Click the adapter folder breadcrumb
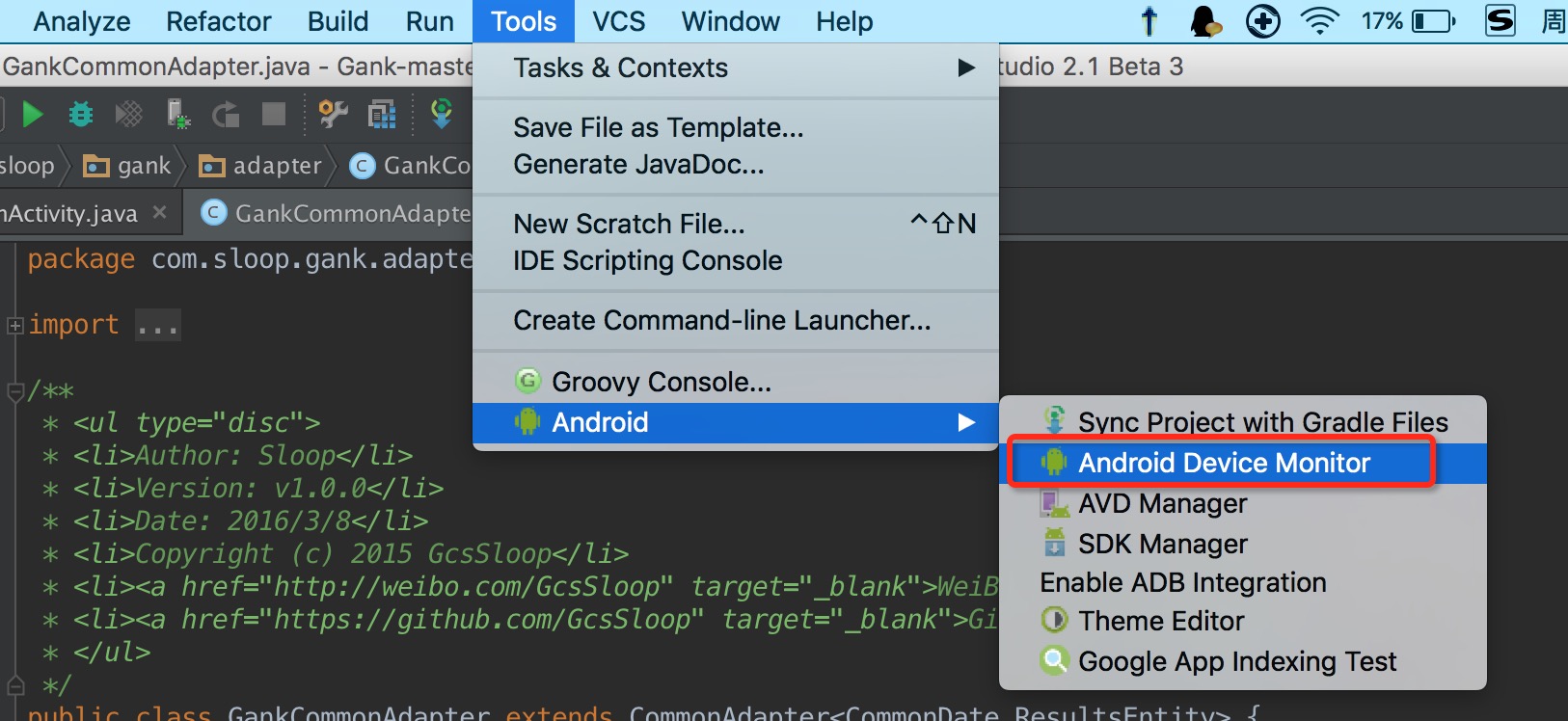Screen dimensions: 1568x721 click(260, 166)
